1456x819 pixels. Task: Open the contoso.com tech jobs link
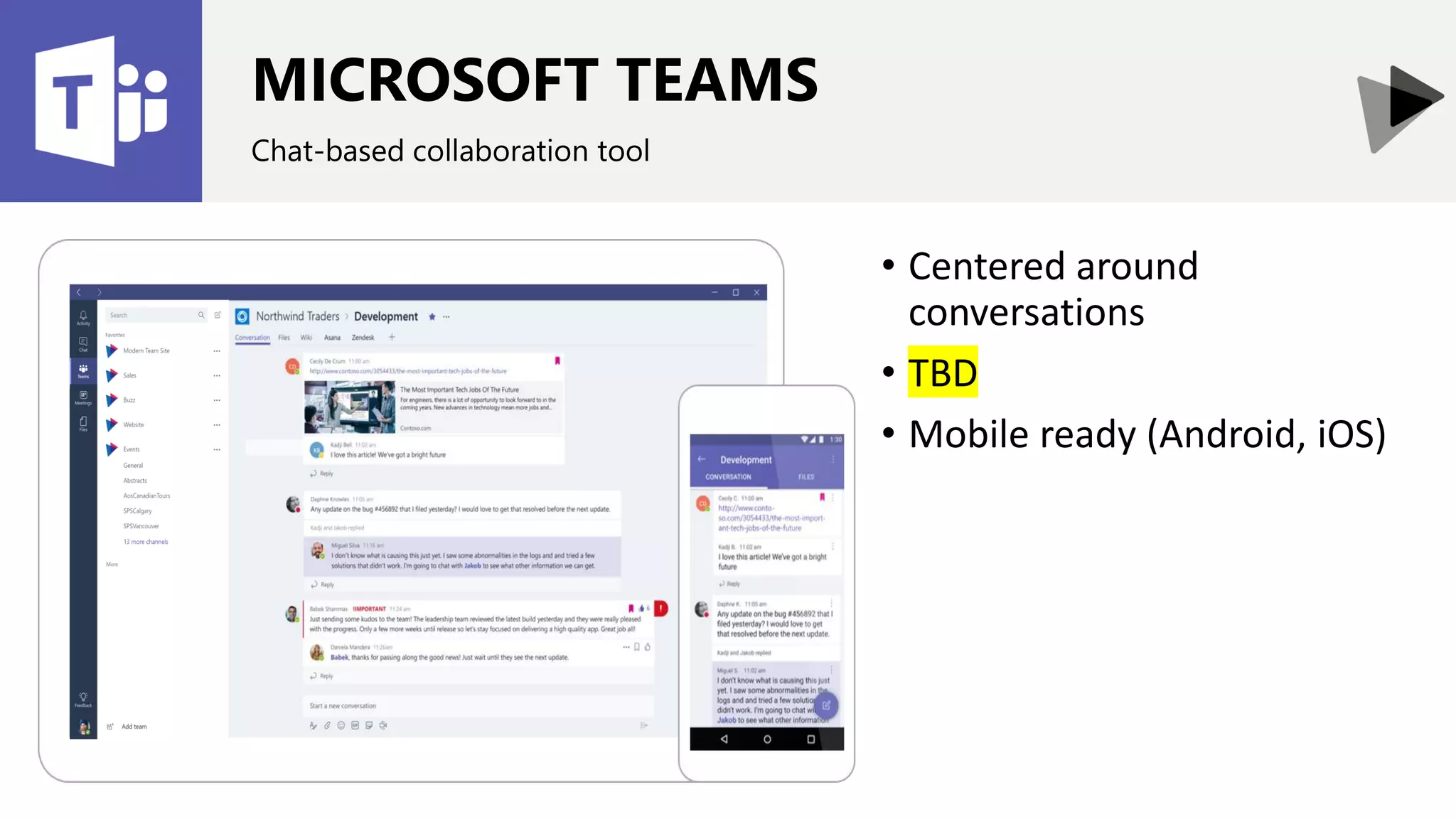[408, 371]
